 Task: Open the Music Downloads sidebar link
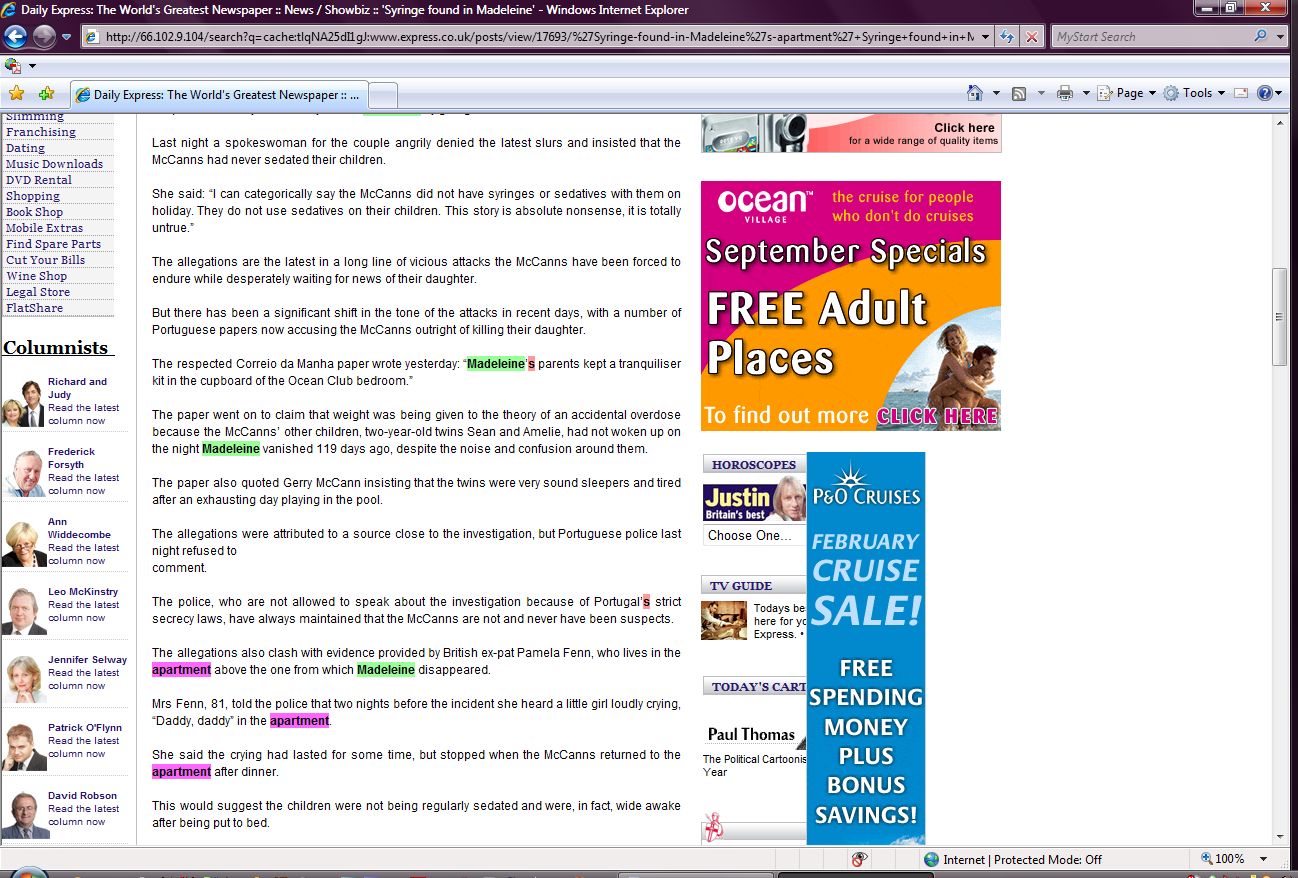(54, 164)
